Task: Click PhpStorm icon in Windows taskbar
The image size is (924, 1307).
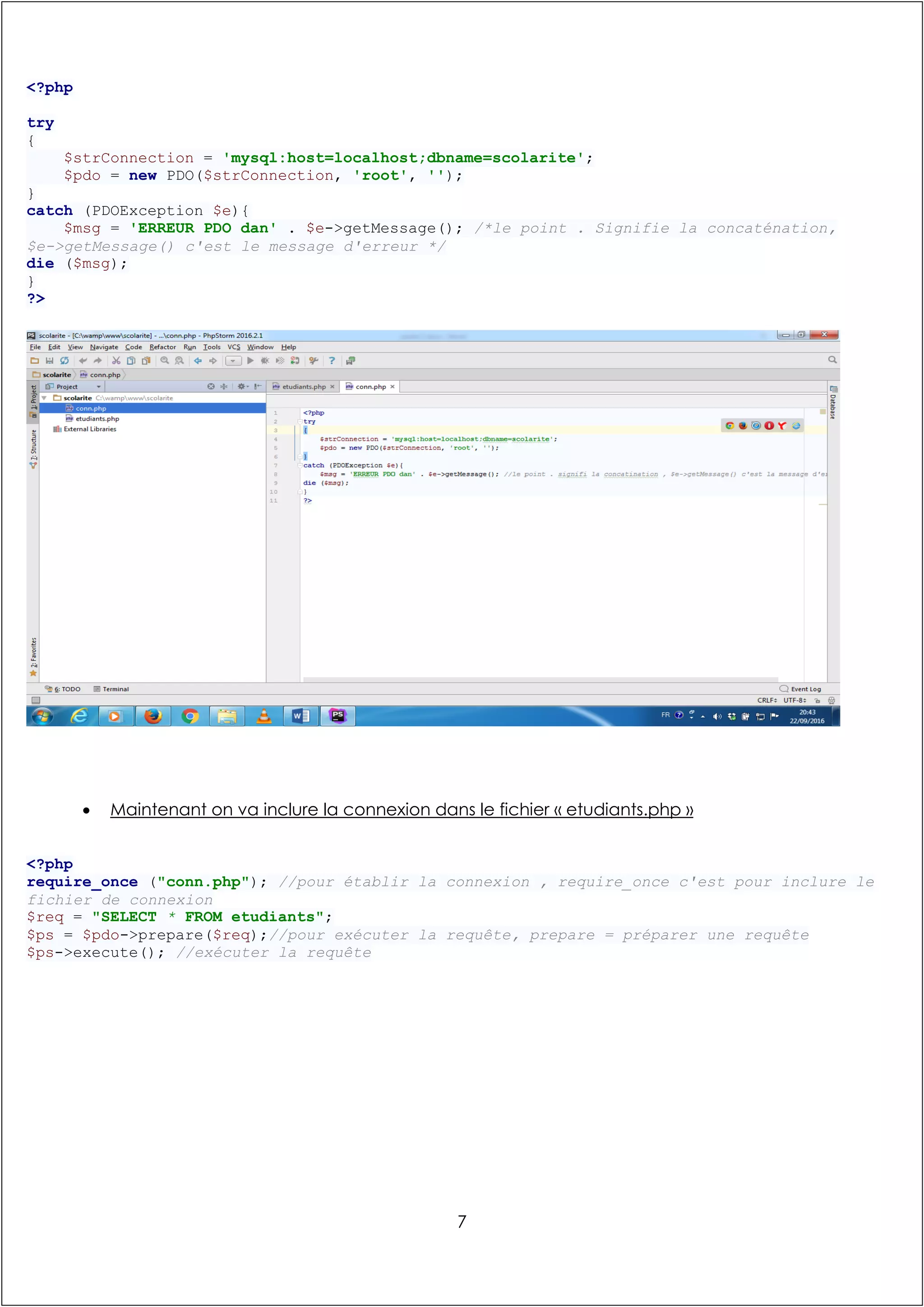Action: [338, 716]
